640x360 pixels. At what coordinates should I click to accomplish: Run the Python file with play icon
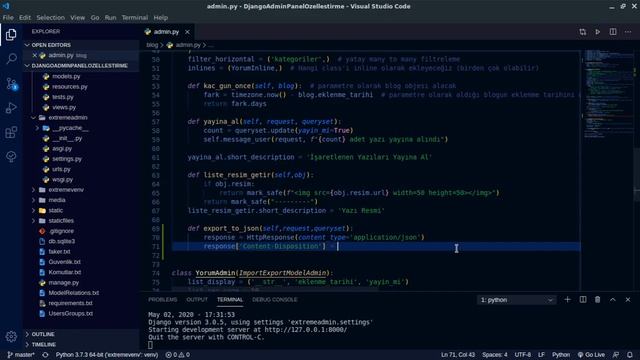click(598, 32)
